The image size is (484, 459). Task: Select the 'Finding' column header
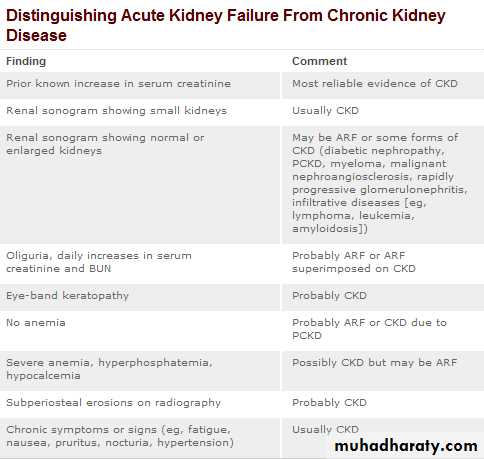(26, 61)
